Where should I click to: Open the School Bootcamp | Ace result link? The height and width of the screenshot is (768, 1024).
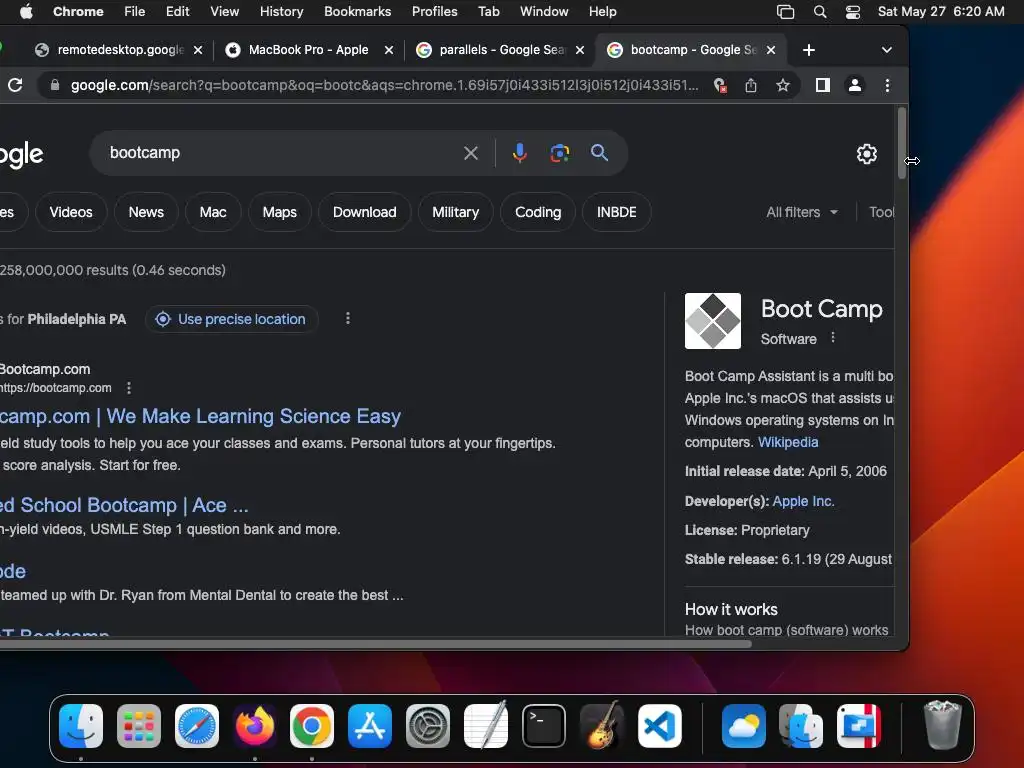124,505
